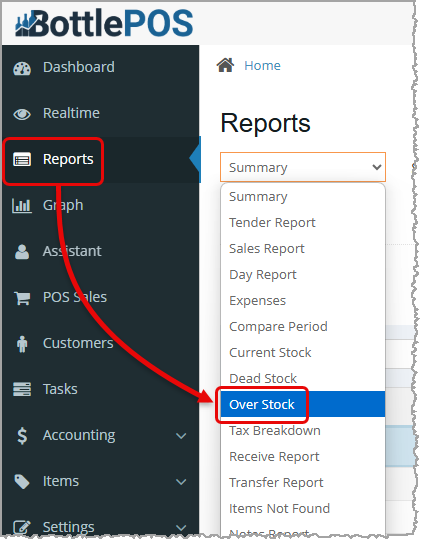Click the Reports list icon in sidebar
The image size is (421, 541).
[22, 160]
